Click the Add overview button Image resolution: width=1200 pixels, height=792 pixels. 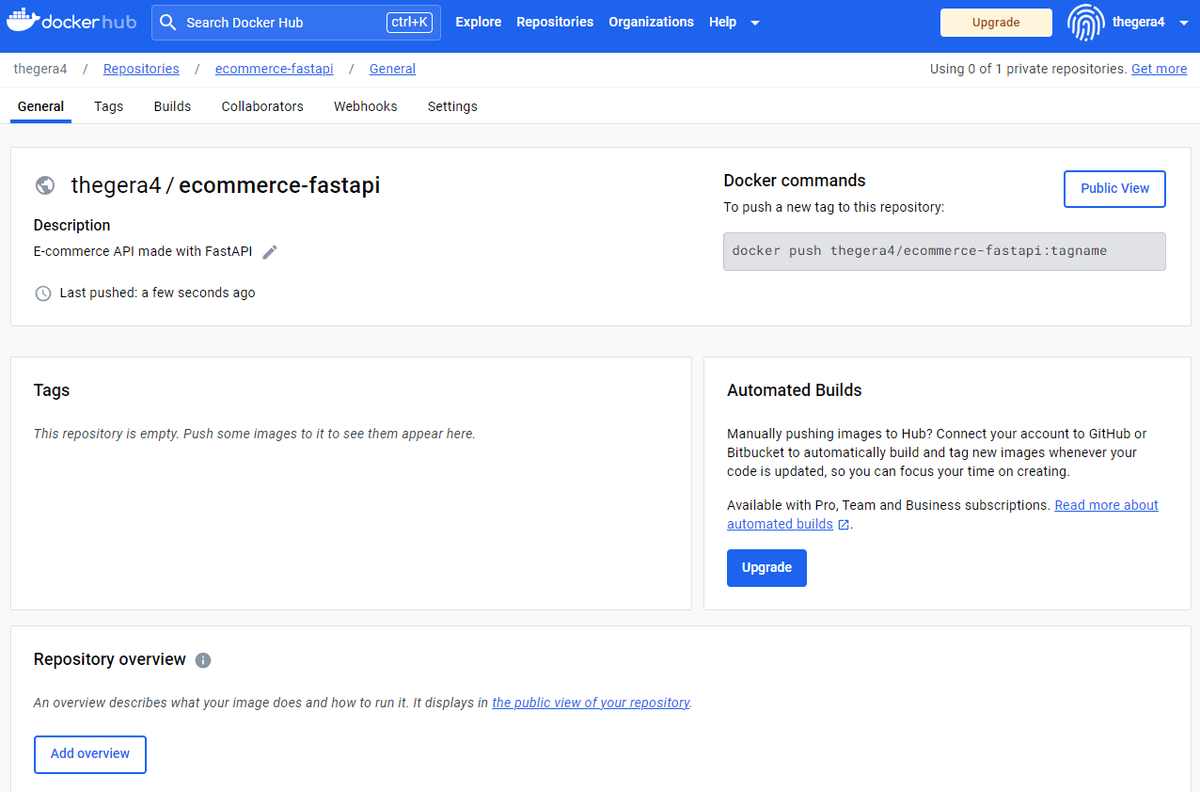[x=90, y=754]
